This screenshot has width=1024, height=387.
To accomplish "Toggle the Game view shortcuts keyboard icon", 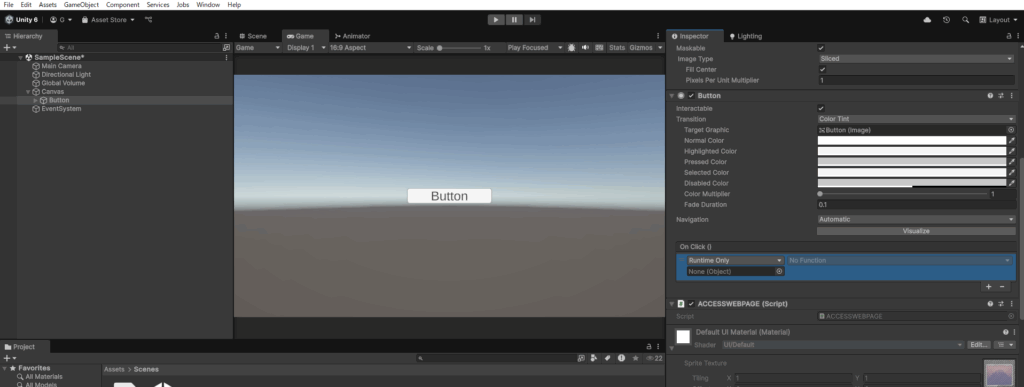I will click(599, 48).
